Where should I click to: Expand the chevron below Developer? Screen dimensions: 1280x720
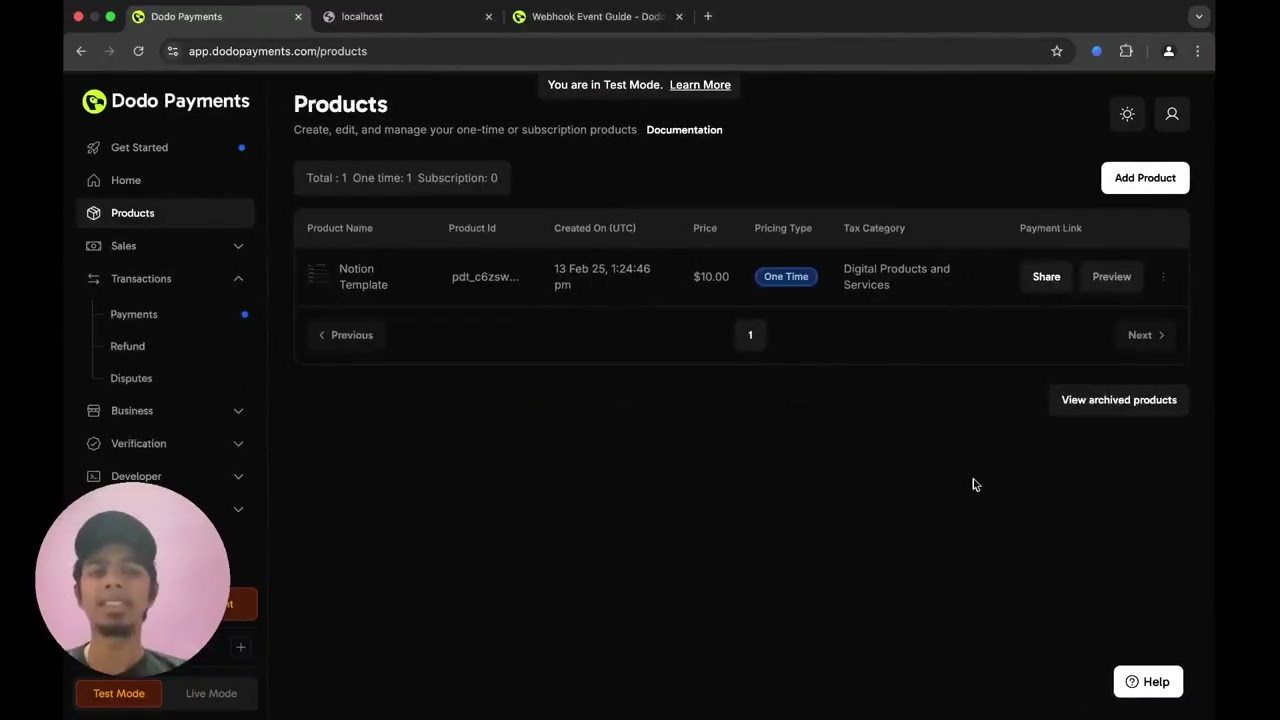[238, 509]
